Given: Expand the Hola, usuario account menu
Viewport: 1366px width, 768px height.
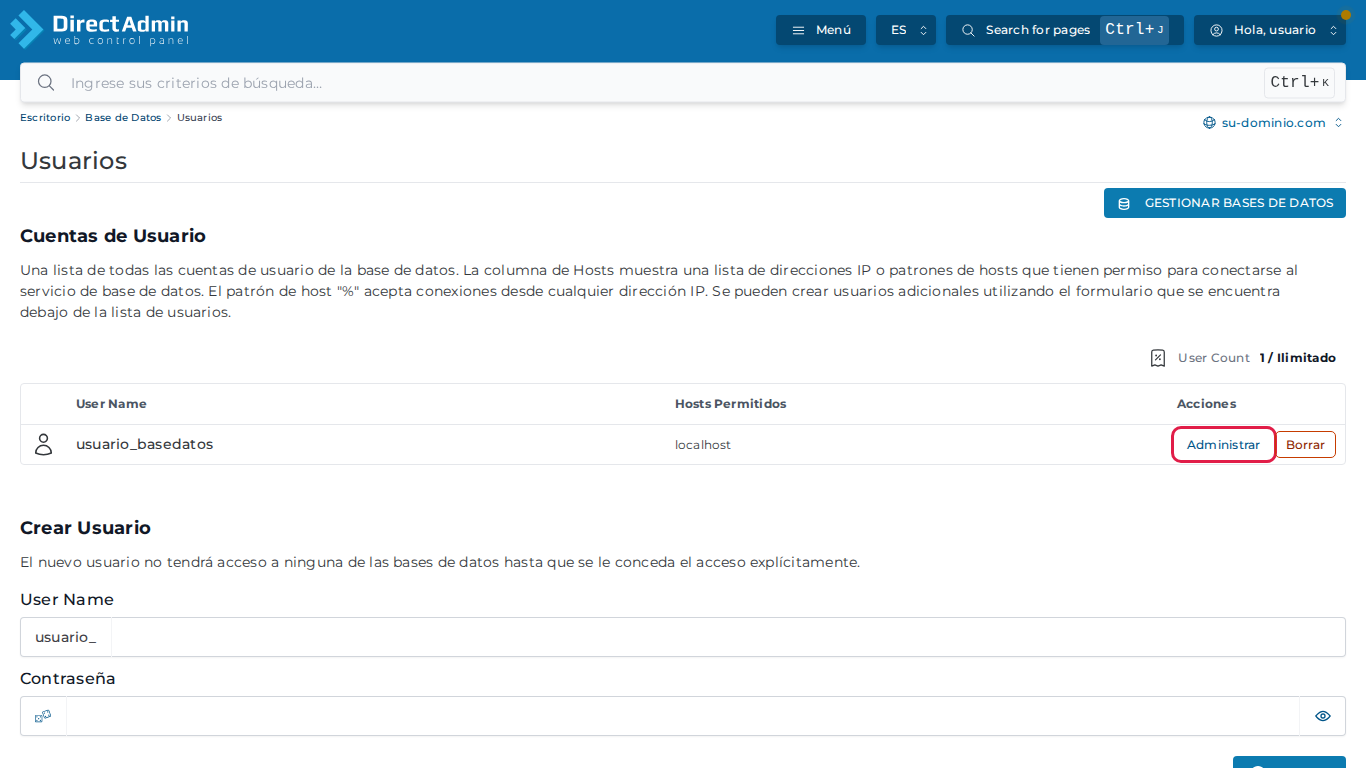Looking at the screenshot, I should [x=1270, y=30].
